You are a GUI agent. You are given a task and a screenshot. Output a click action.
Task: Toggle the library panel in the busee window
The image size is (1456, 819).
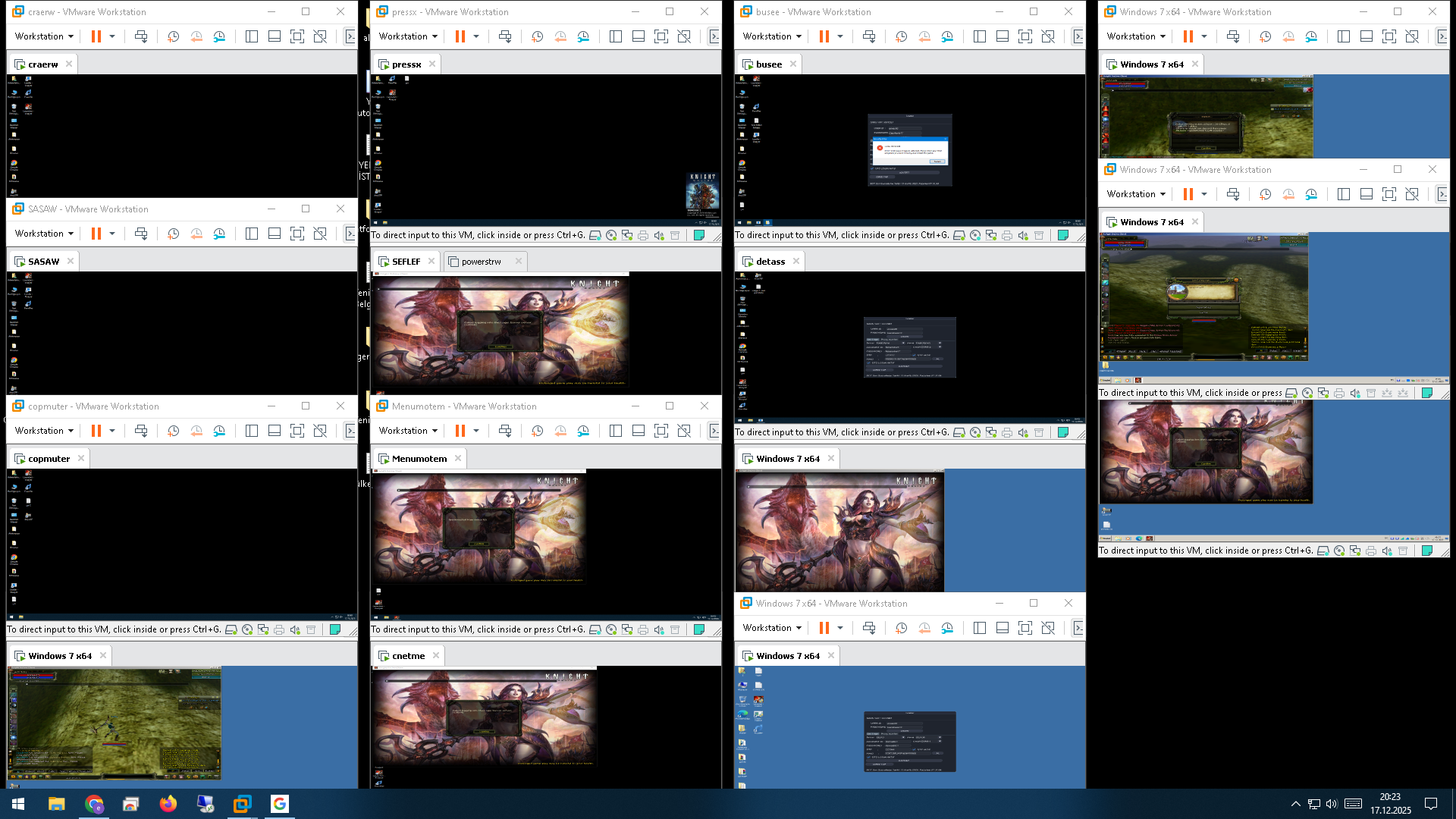980,36
